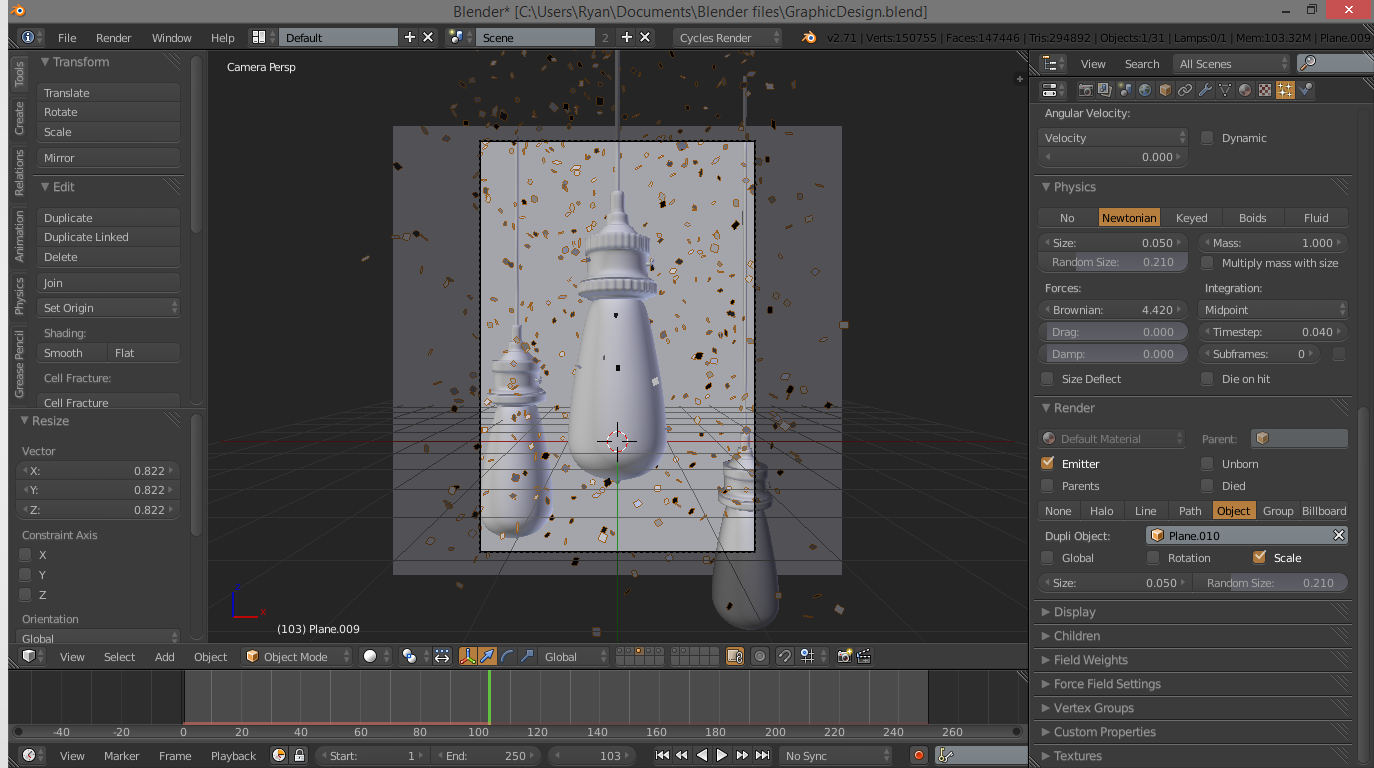Open the Scene properties tab
The image size is (1374, 768).
click(x=1125, y=90)
